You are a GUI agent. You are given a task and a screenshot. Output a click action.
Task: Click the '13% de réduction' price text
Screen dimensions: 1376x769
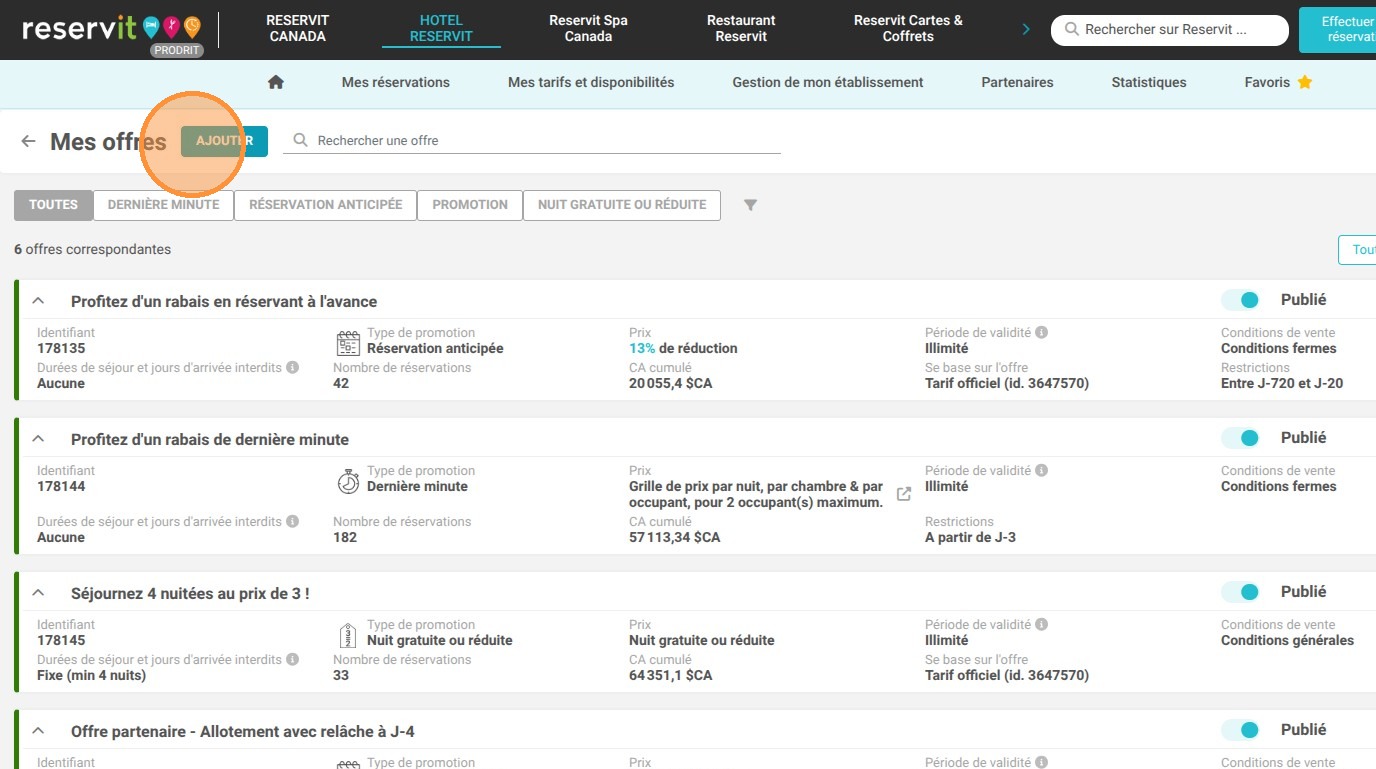pos(683,348)
